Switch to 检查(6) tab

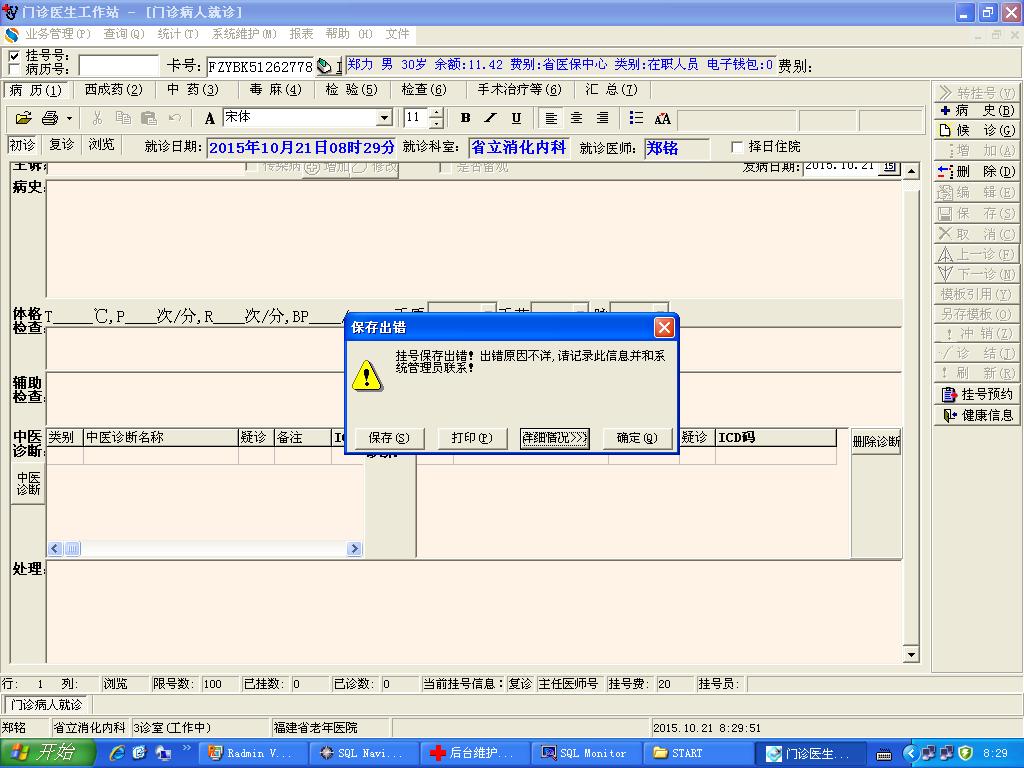click(424, 89)
